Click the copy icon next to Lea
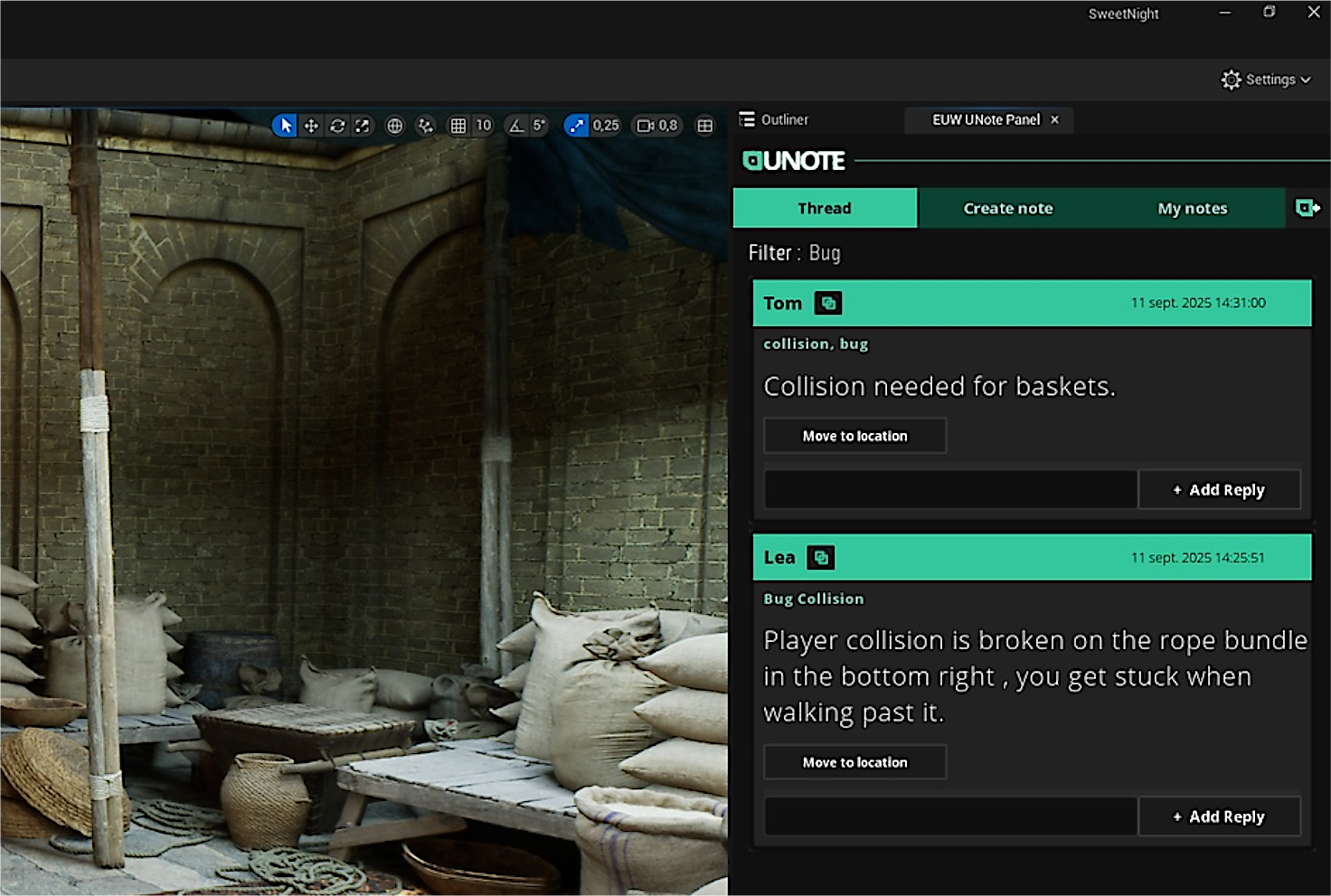 (x=821, y=558)
